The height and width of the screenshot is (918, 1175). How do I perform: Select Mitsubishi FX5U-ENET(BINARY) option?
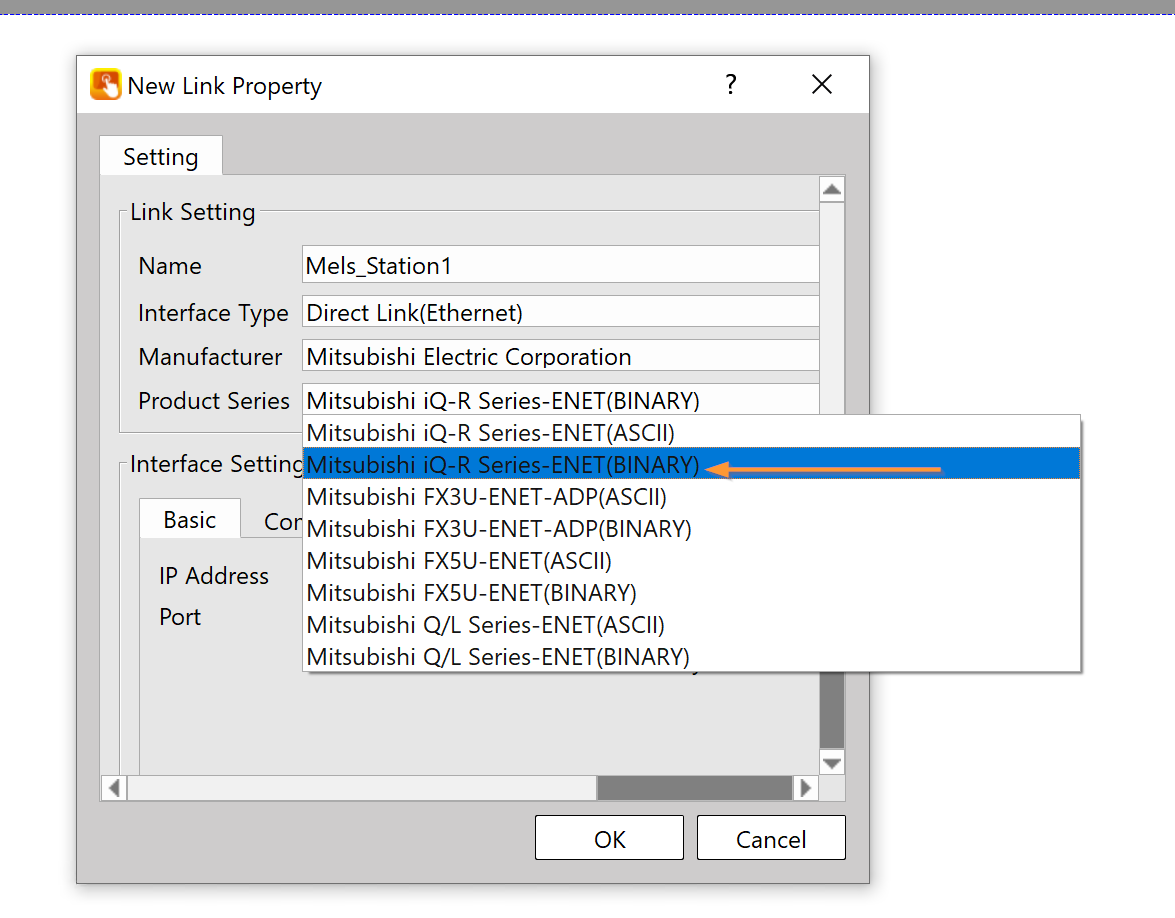(471, 593)
